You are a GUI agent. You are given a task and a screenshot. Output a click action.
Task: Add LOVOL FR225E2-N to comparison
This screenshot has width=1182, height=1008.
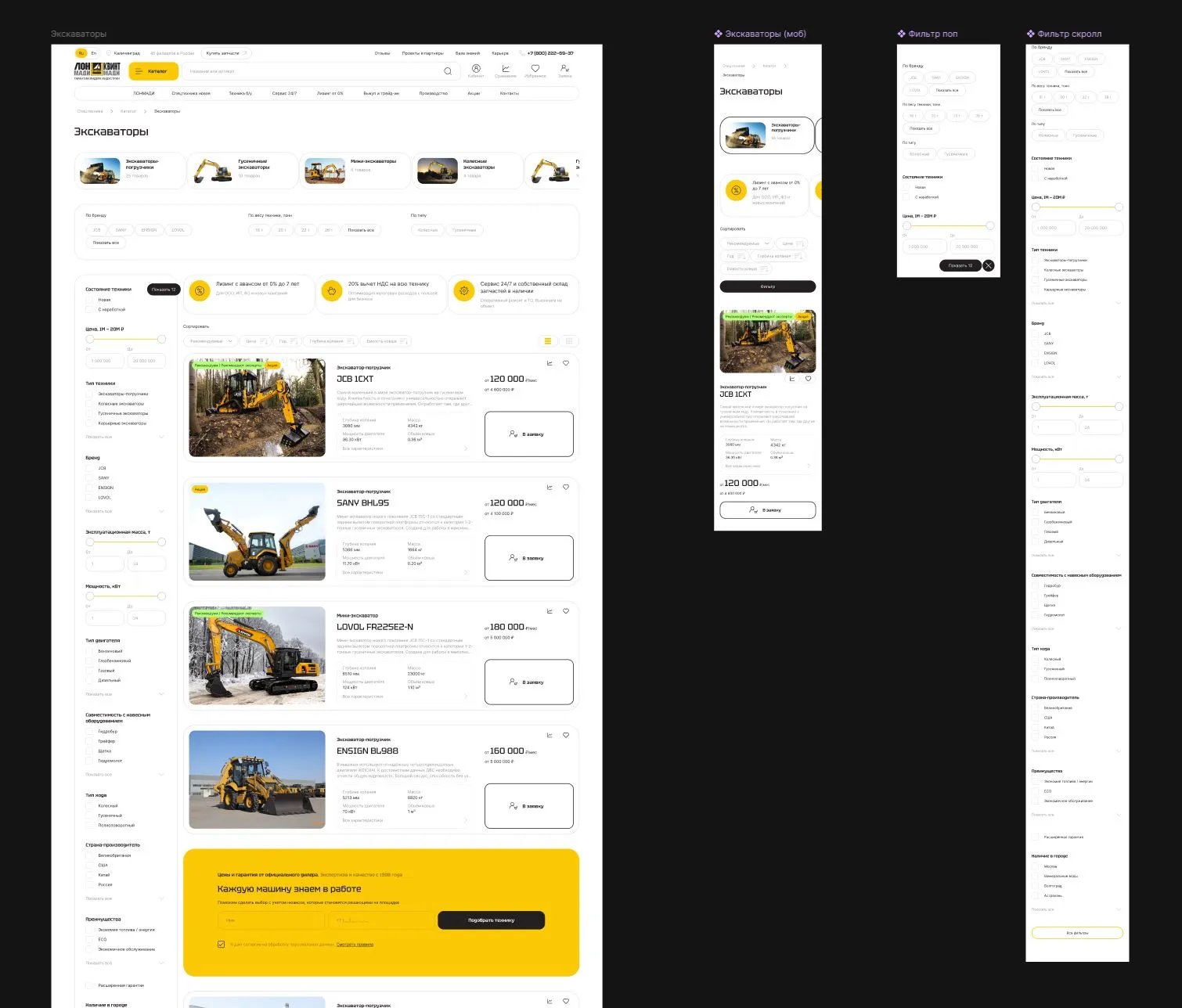coord(550,611)
